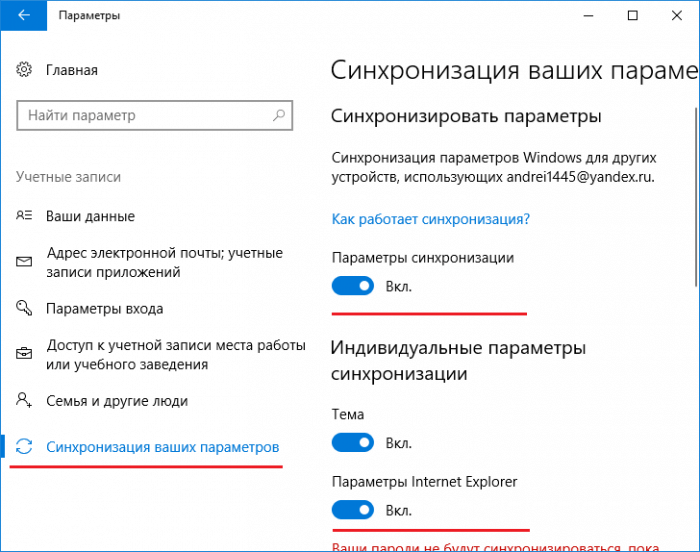700x552 pixels.
Task: Open Главная via the gear icon
Action: pyautogui.click(x=24, y=70)
